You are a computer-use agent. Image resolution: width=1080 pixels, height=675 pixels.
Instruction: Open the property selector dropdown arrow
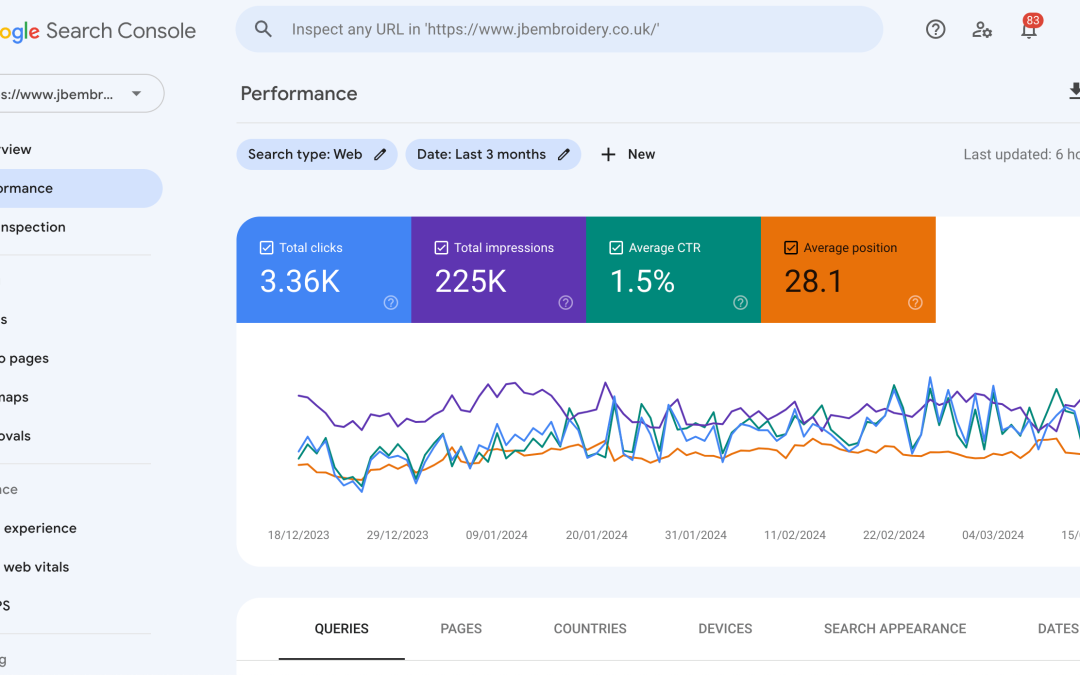point(136,94)
